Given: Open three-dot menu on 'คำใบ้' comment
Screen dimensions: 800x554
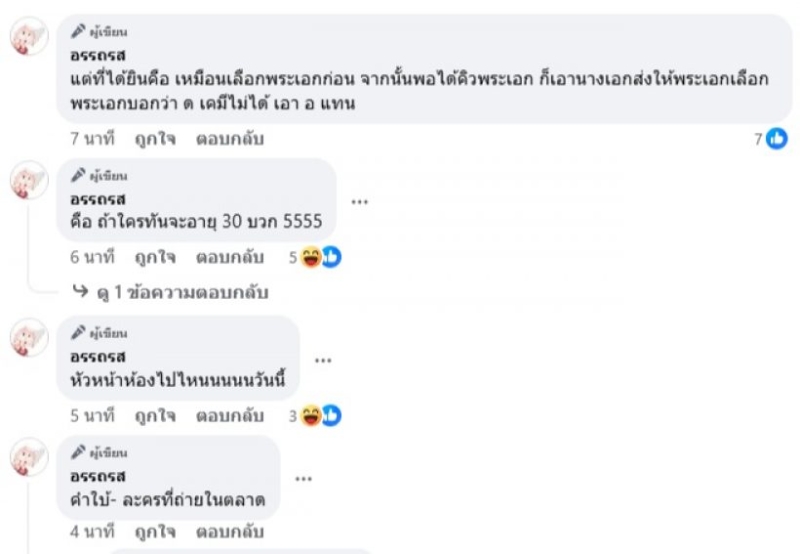Looking at the screenshot, I should pyautogui.click(x=304, y=479).
